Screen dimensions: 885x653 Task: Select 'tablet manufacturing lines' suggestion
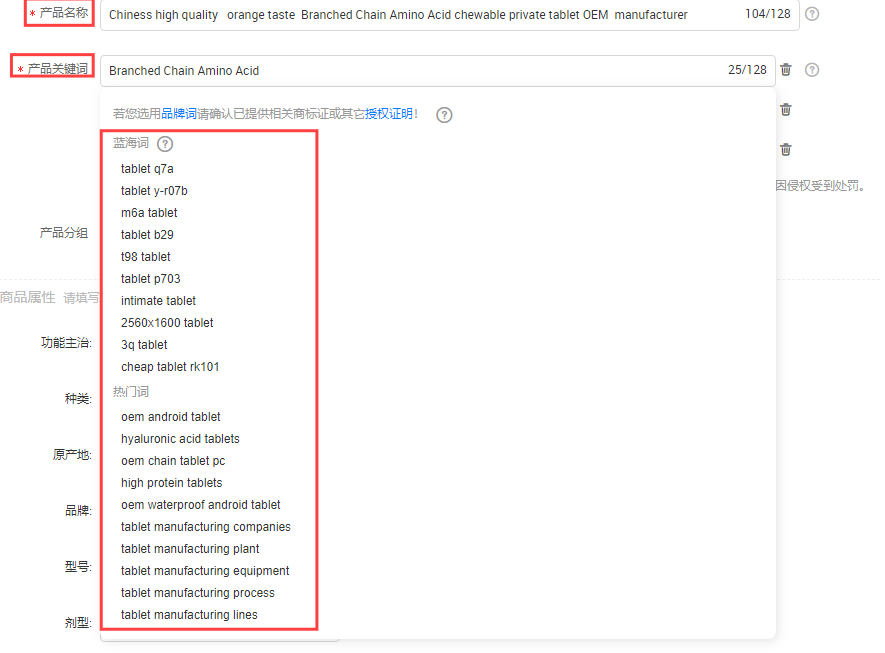click(189, 615)
